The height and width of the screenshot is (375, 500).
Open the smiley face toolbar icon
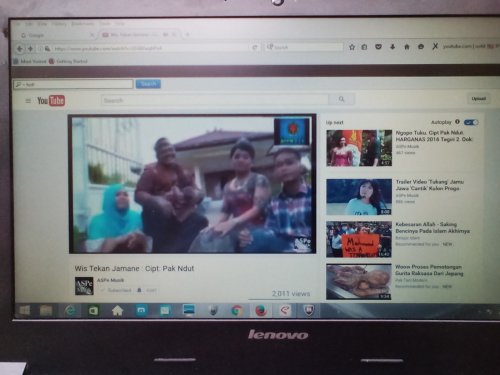tap(421, 47)
